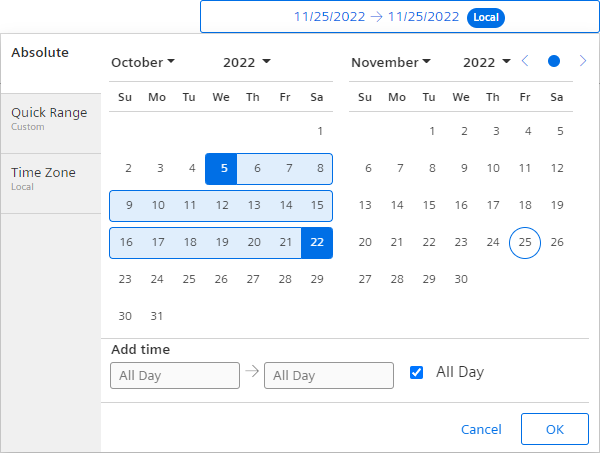The height and width of the screenshot is (453, 600).
Task: Toggle the All Day checkbox
Action: pos(416,372)
